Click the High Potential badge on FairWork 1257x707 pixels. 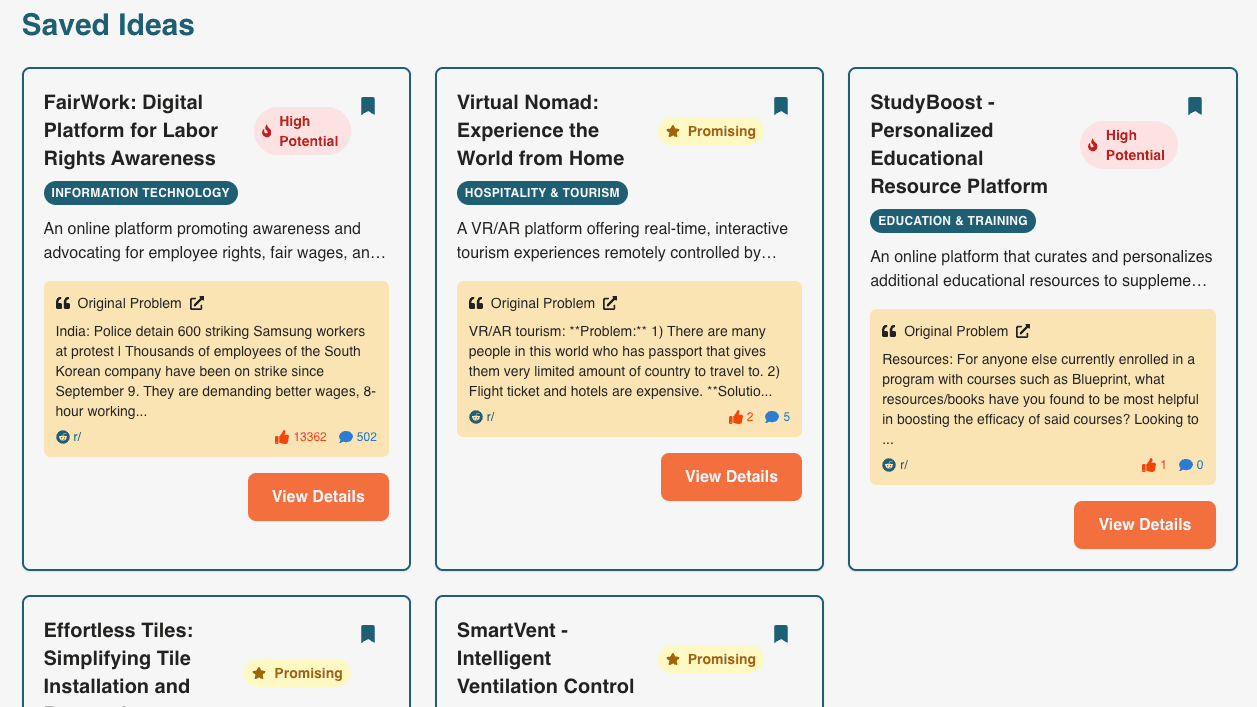tap(302, 131)
